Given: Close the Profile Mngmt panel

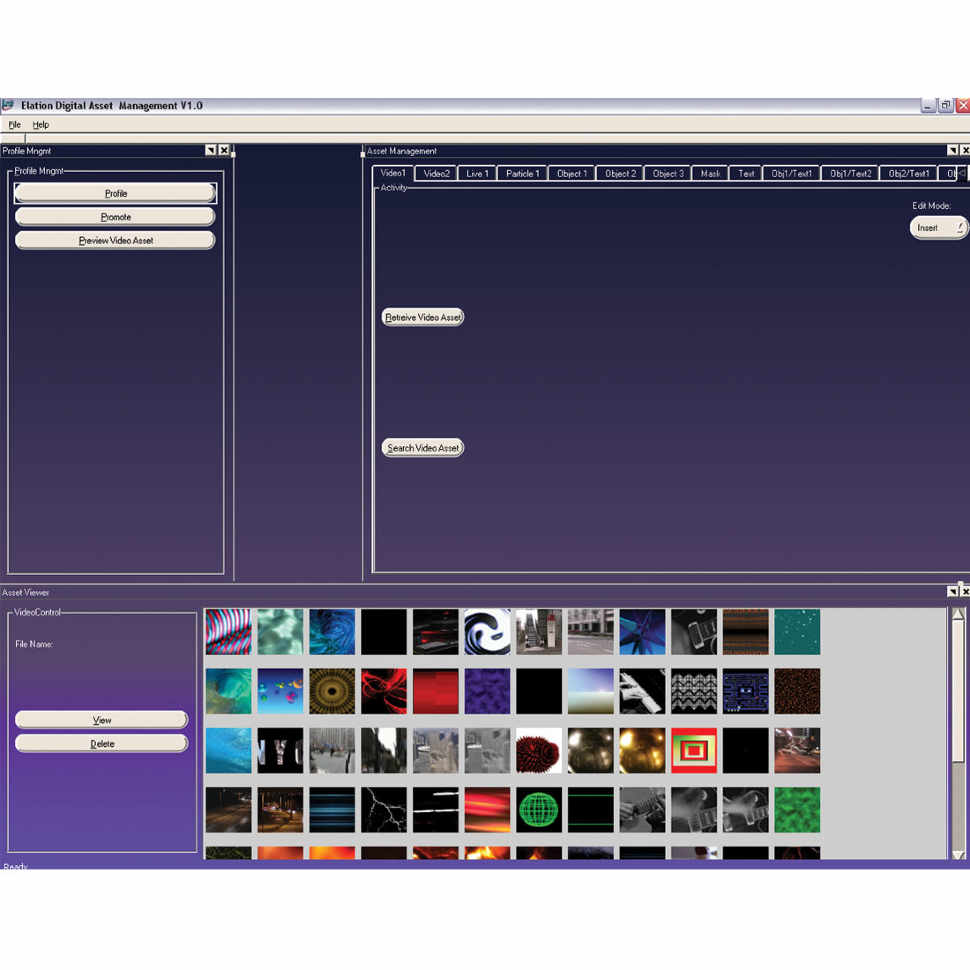Looking at the screenshot, I should (x=222, y=150).
